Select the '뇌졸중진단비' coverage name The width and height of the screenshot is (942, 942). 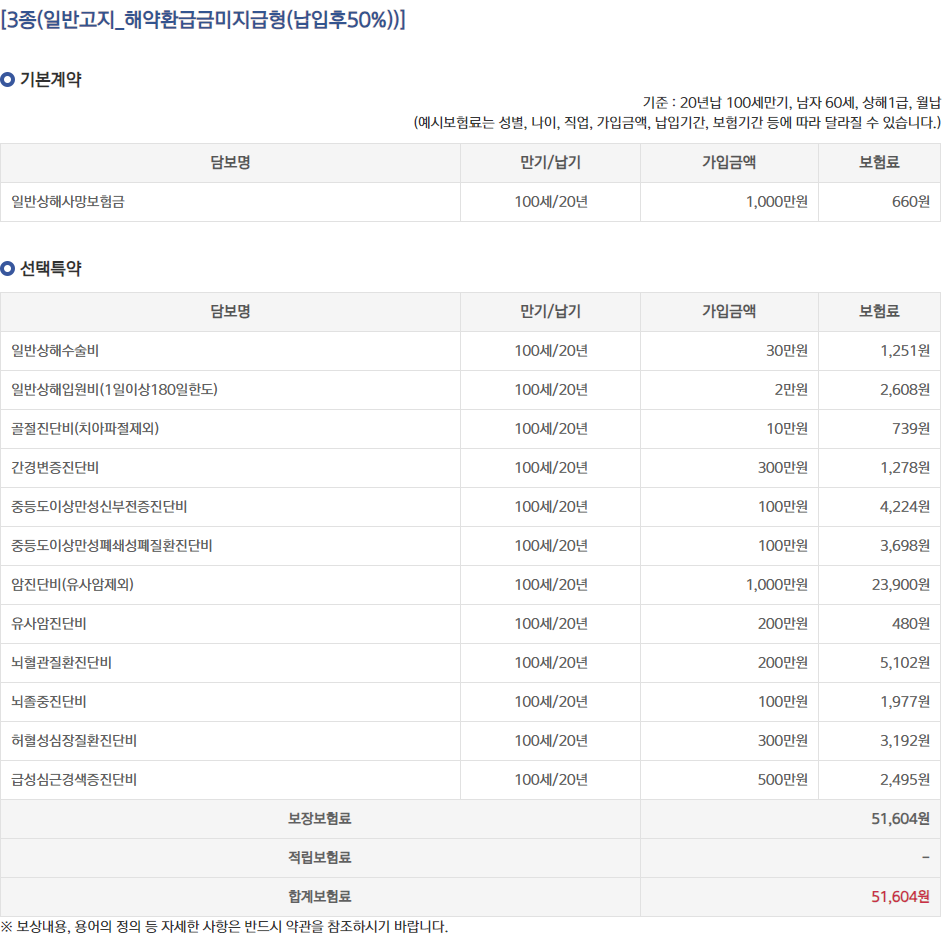[49, 702]
